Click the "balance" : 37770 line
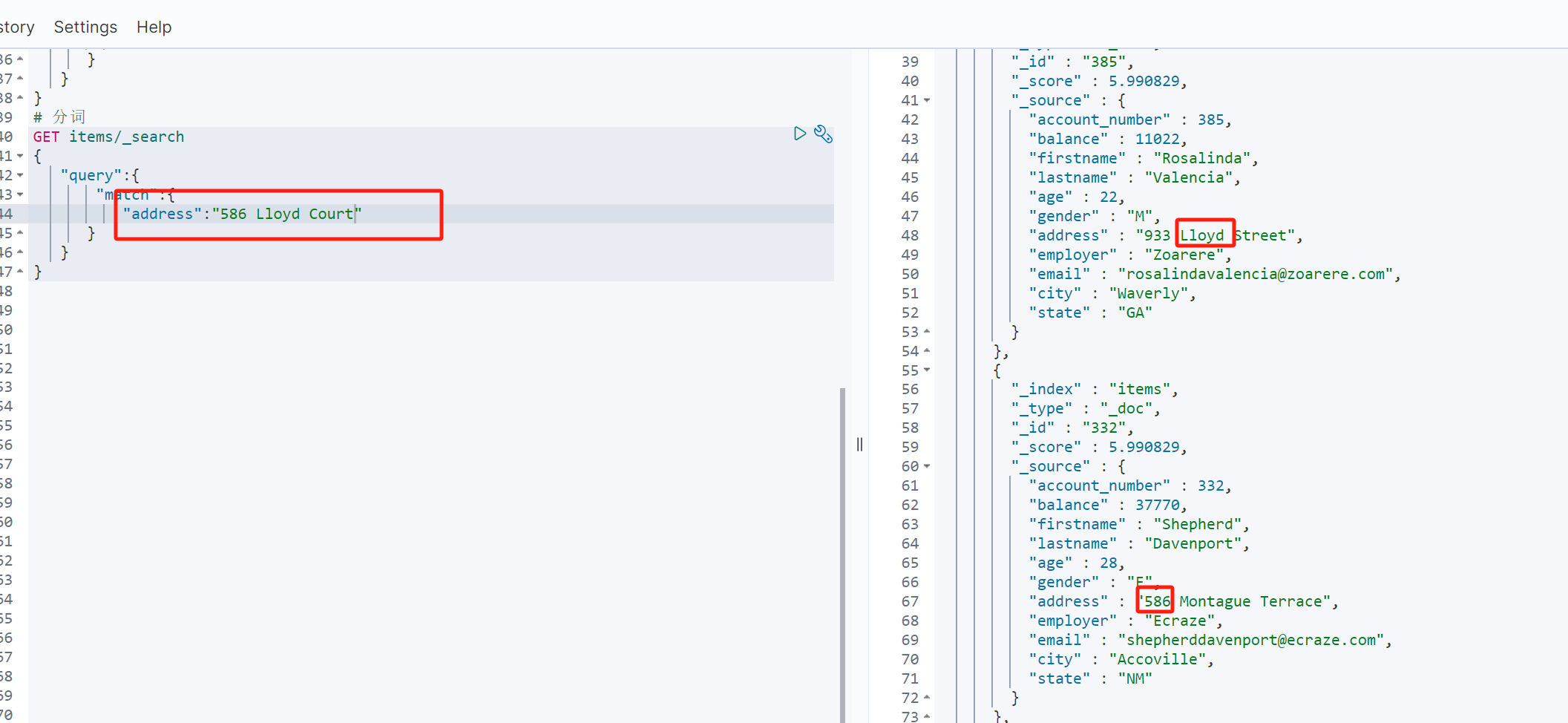 (1108, 505)
